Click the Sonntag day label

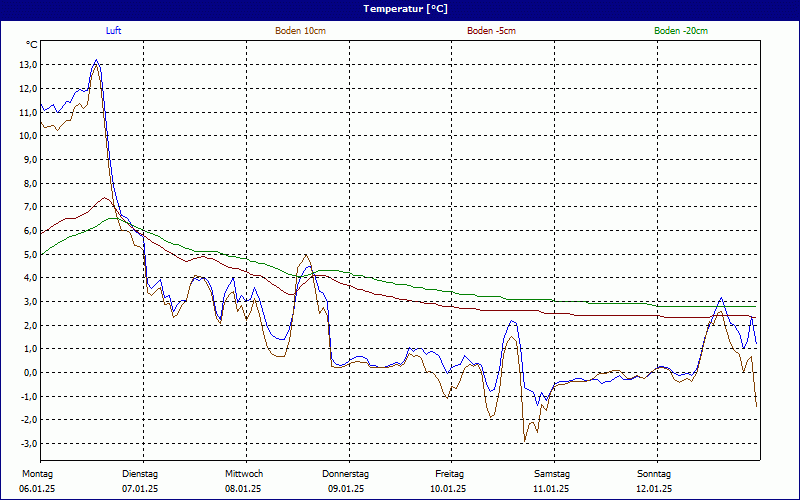pyautogui.click(x=654, y=474)
